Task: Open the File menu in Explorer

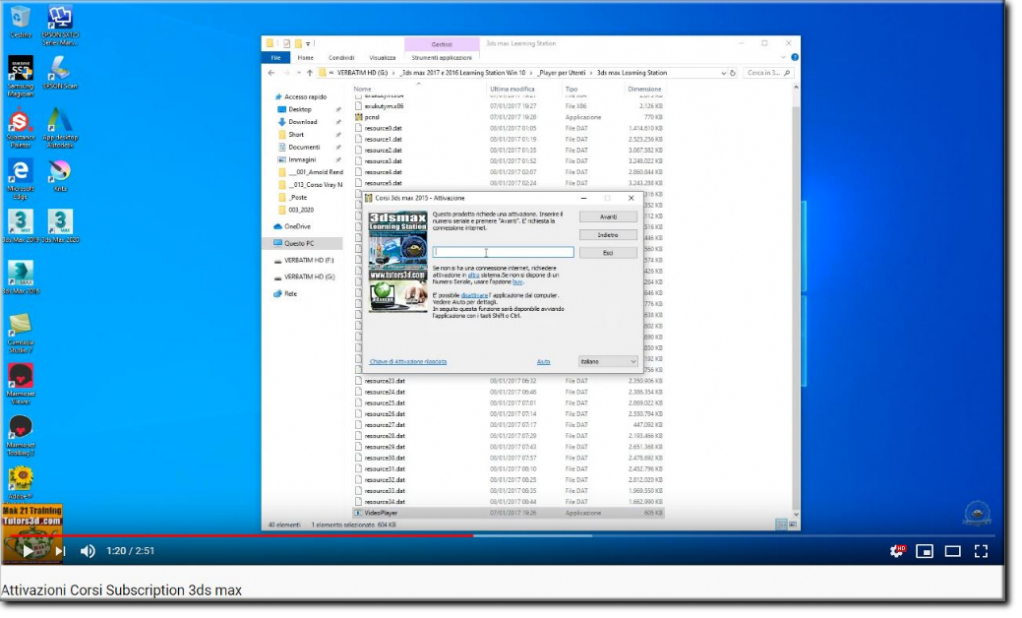Action: coord(276,57)
